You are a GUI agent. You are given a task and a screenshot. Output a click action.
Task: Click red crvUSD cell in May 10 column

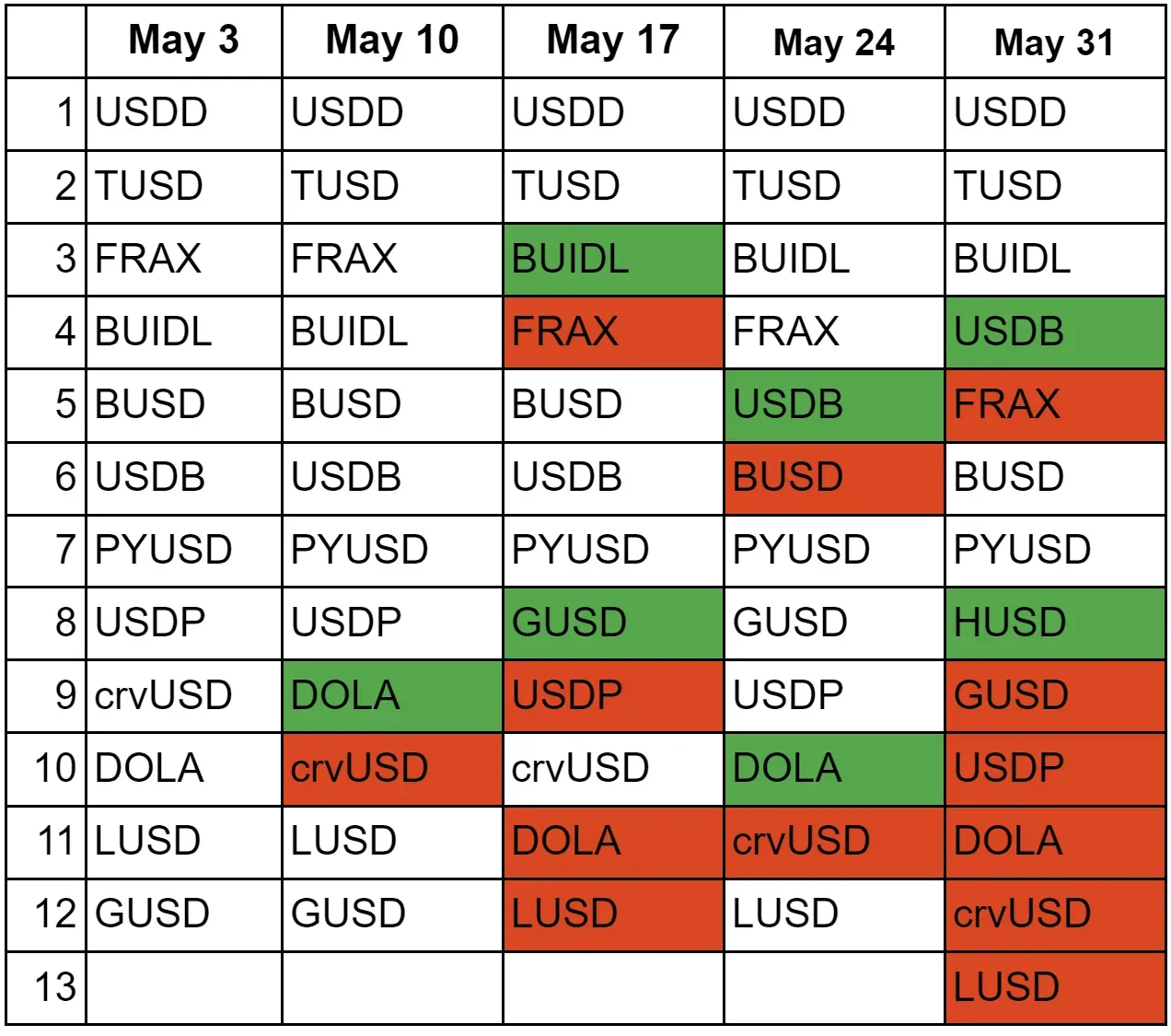(x=392, y=768)
